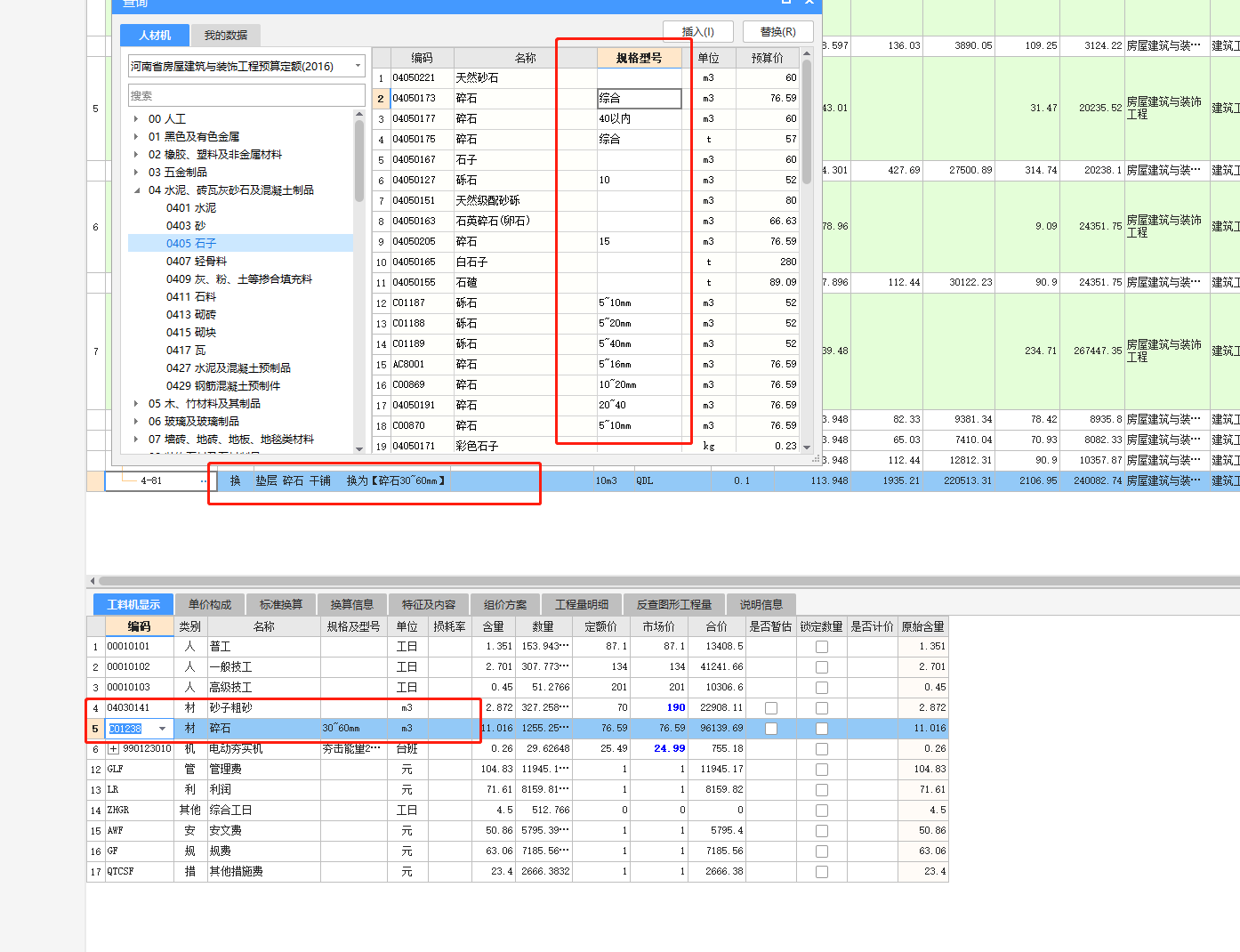The width and height of the screenshot is (1240, 952).
Task: Click the tree list scroll-down arrow
Action: [x=359, y=449]
